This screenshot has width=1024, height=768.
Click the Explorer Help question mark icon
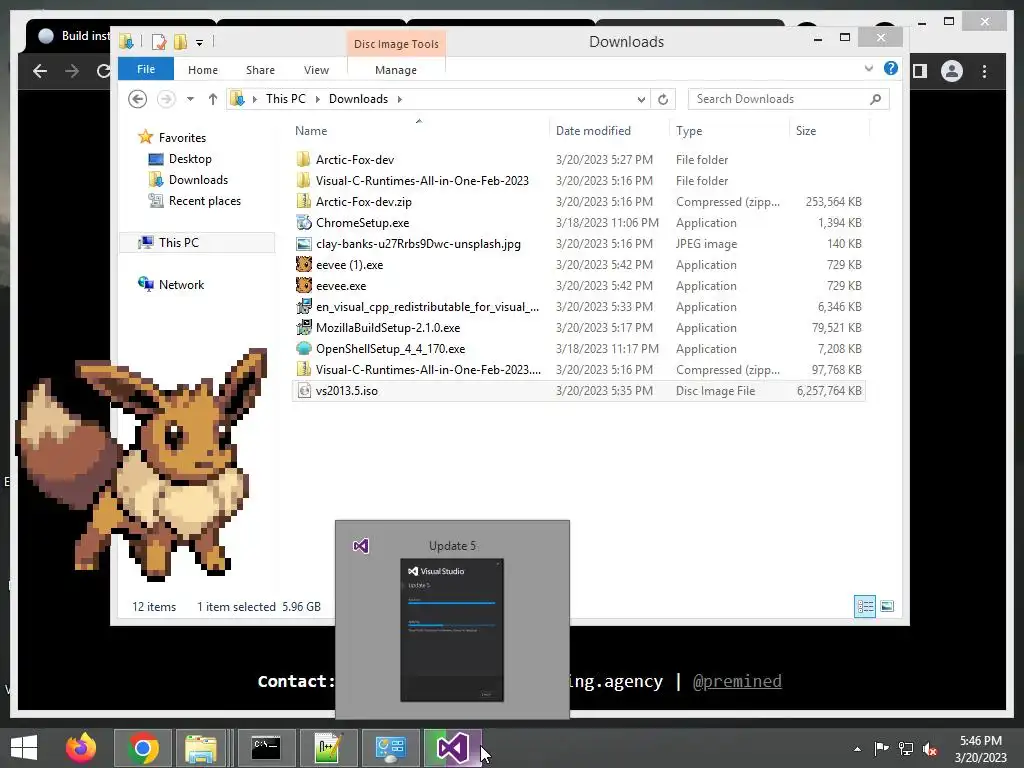tap(891, 69)
